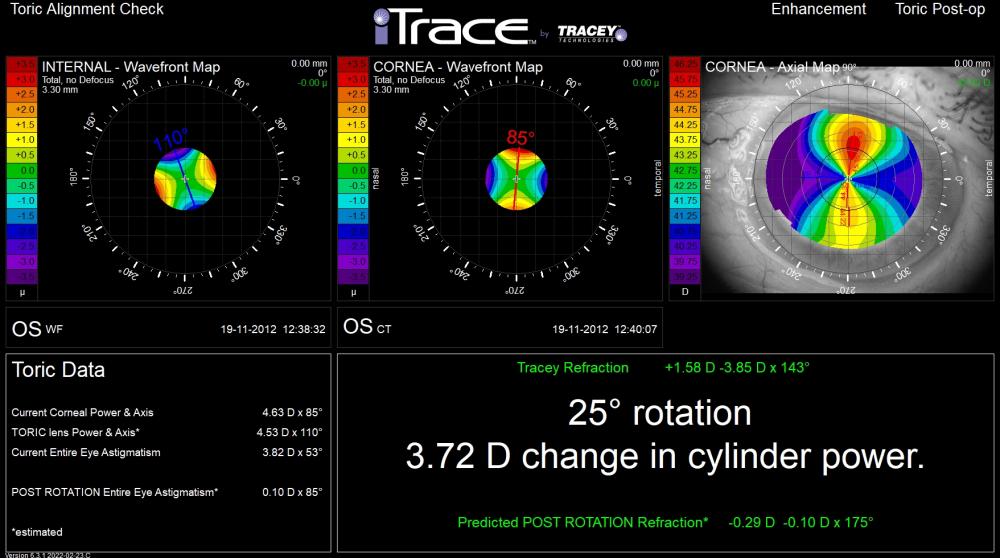
Task: Pick the +2.5 swatch on INTERNAL map scale
Action: (21, 94)
